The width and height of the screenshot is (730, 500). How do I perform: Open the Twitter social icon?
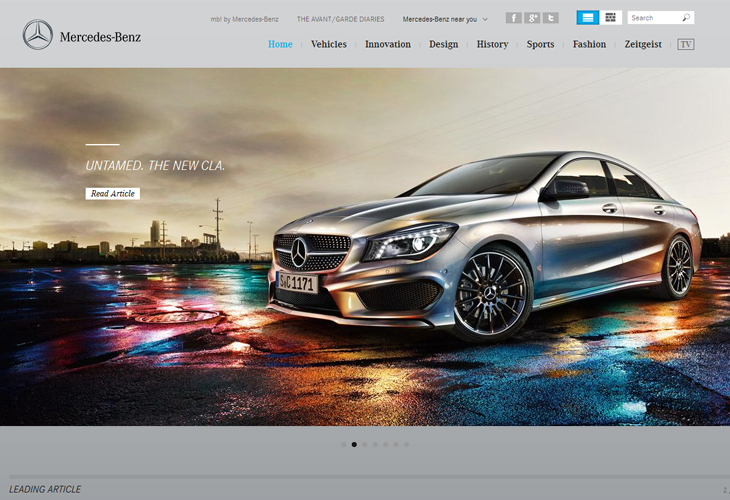(551, 18)
